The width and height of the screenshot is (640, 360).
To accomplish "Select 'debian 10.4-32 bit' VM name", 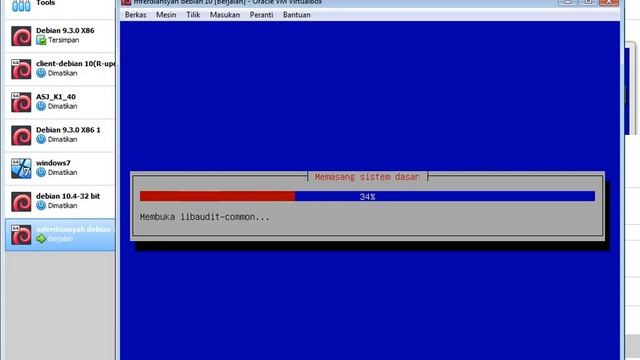I will pyautogui.click(x=68, y=196).
